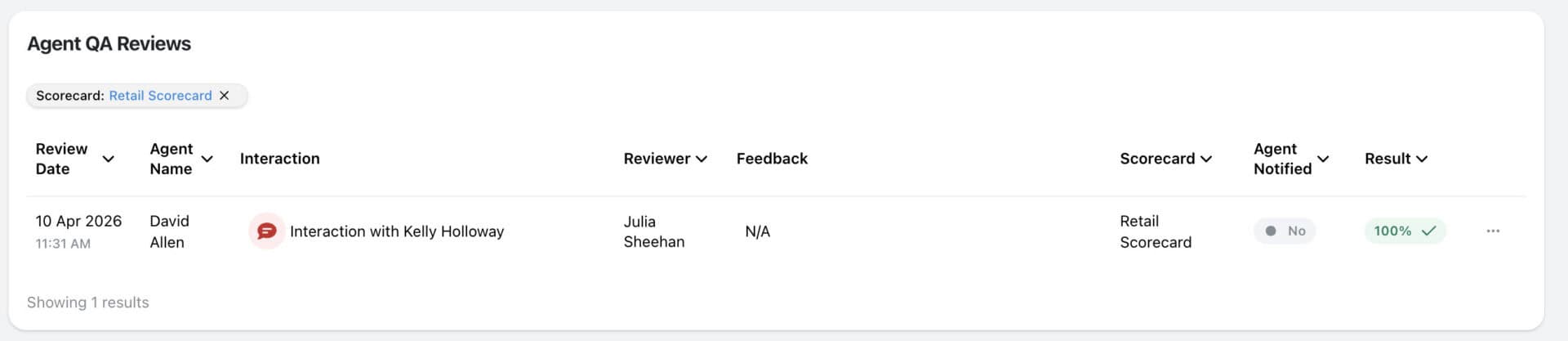Click the N/A feedback cell
This screenshot has width=1568, height=341.
pyautogui.click(x=757, y=231)
